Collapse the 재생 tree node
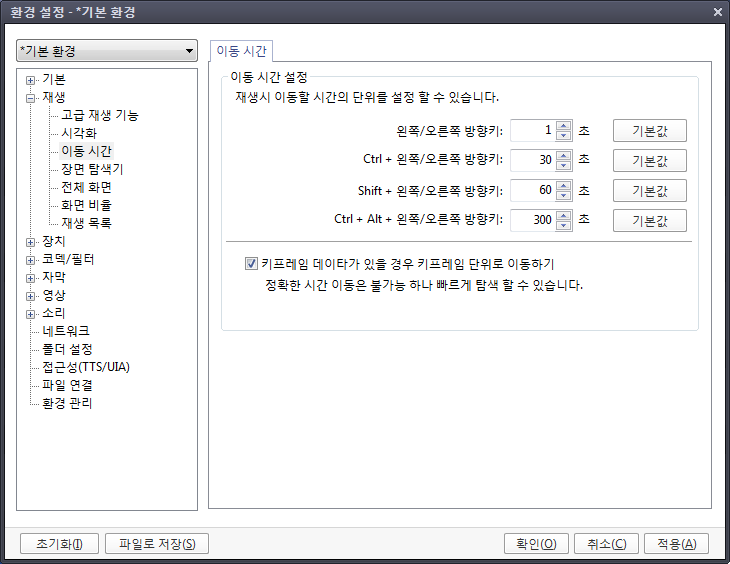The height and width of the screenshot is (564, 730). tap(31, 98)
